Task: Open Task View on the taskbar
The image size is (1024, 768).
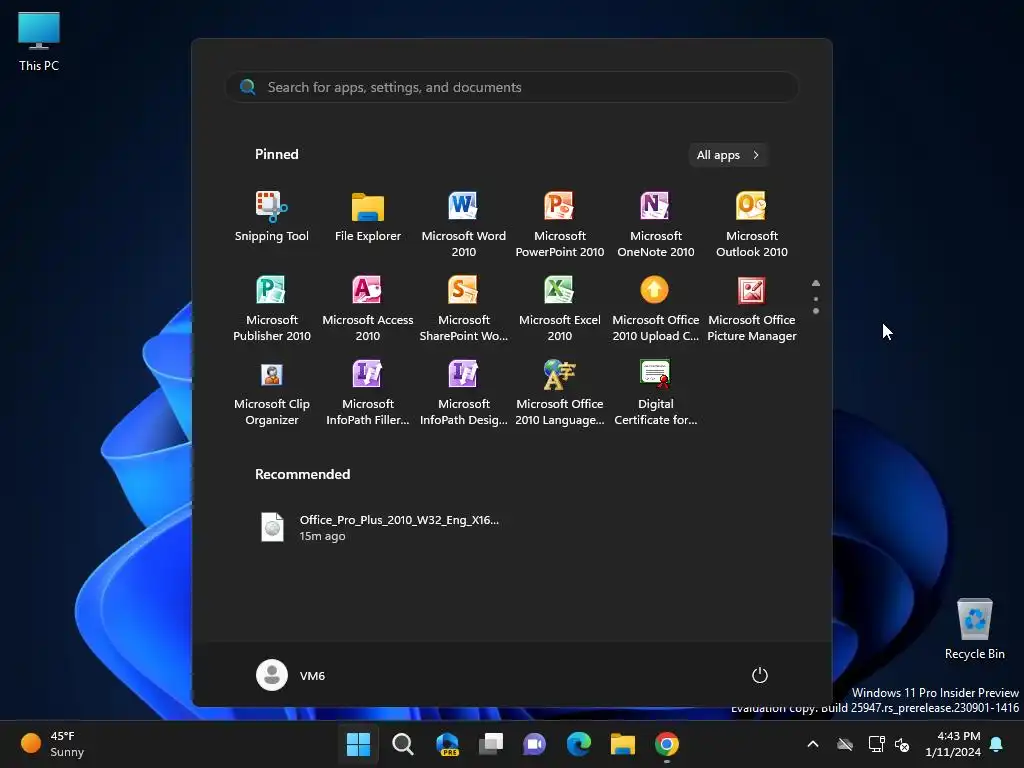Action: 490,744
